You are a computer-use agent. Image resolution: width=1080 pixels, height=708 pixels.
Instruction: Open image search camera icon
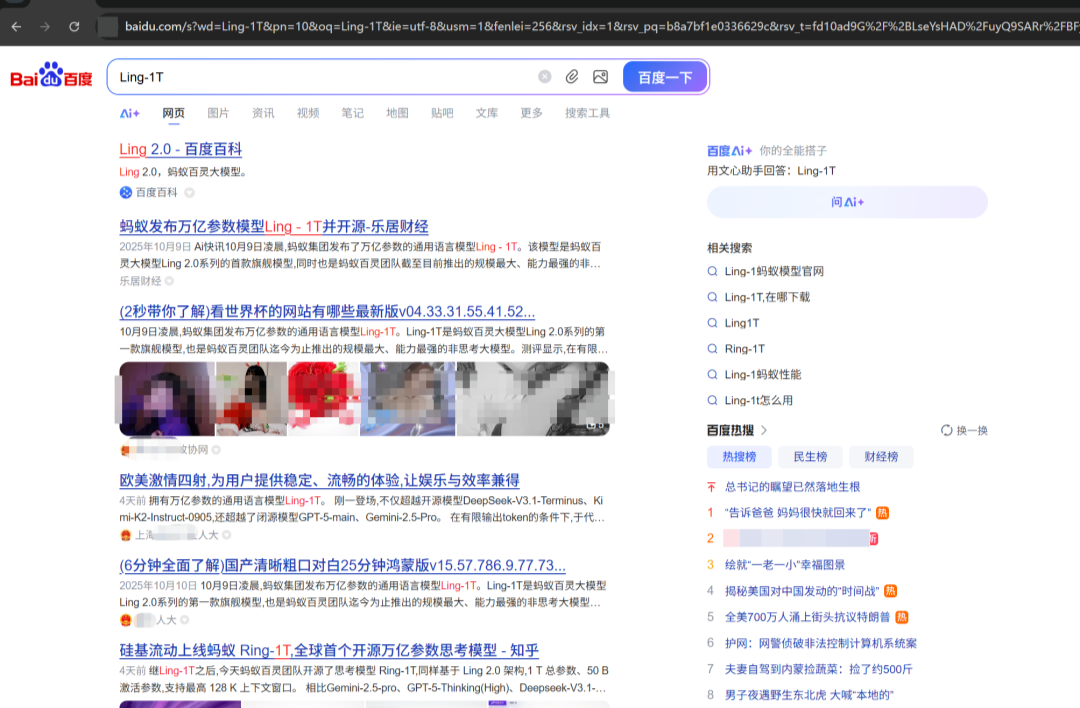[x=601, y=76]
